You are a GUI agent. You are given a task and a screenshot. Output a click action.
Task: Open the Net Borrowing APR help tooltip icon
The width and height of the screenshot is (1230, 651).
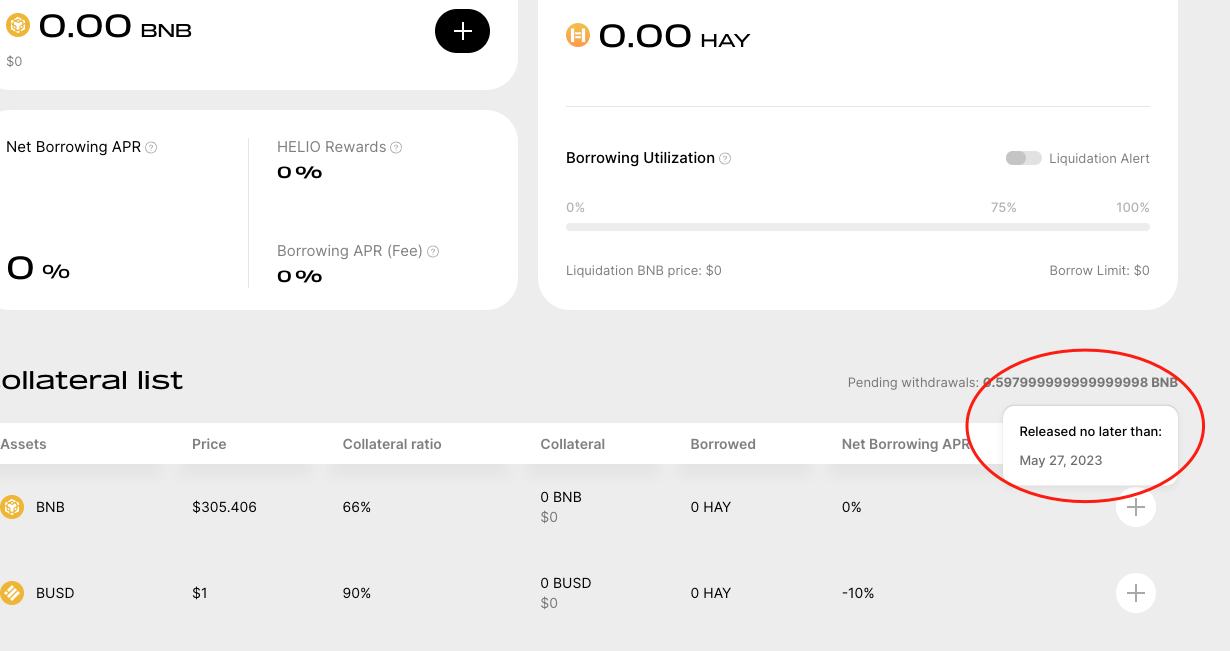151,148
